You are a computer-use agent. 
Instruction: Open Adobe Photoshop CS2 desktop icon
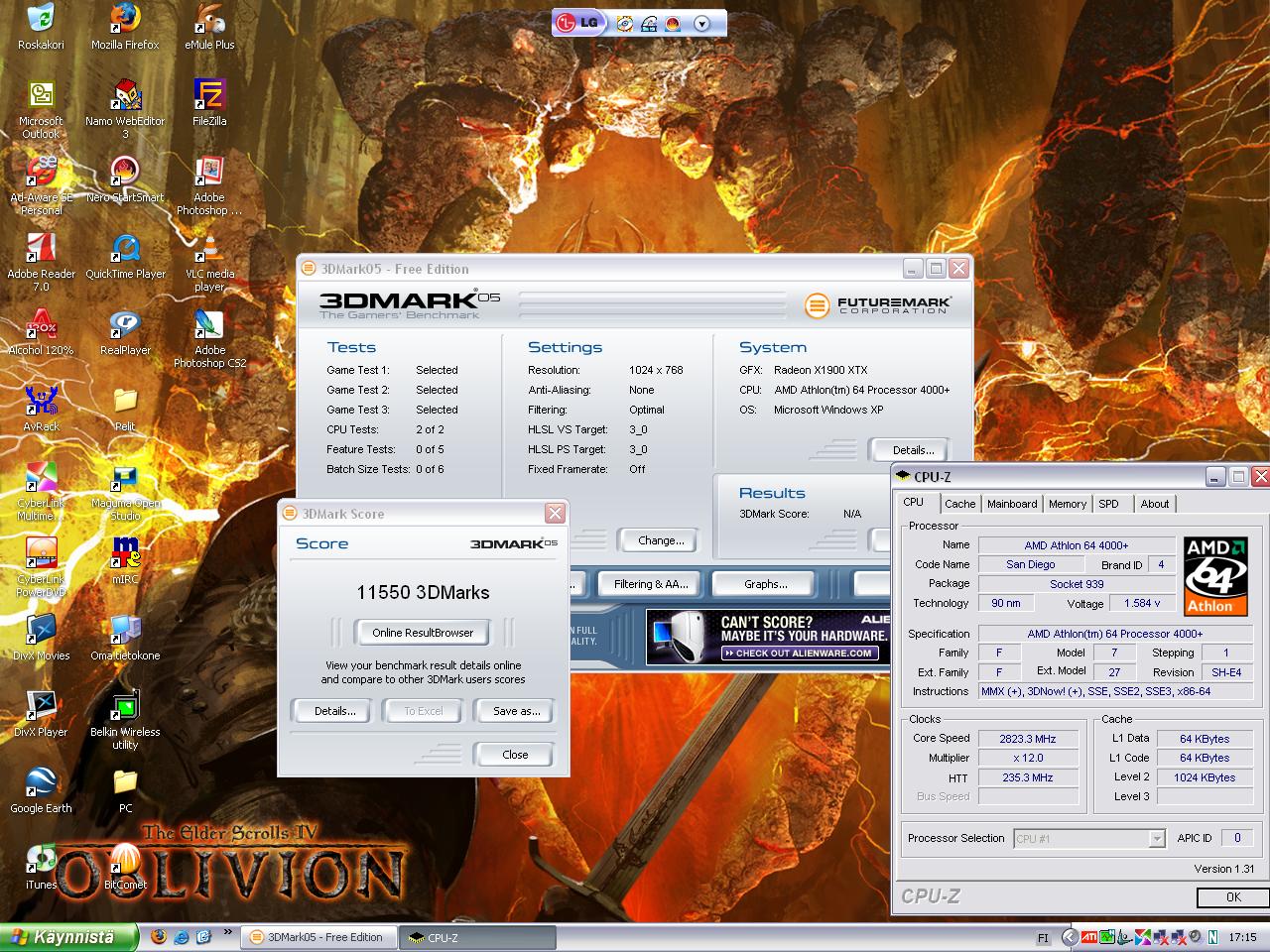pyautogui.click(x=209, y=338)
